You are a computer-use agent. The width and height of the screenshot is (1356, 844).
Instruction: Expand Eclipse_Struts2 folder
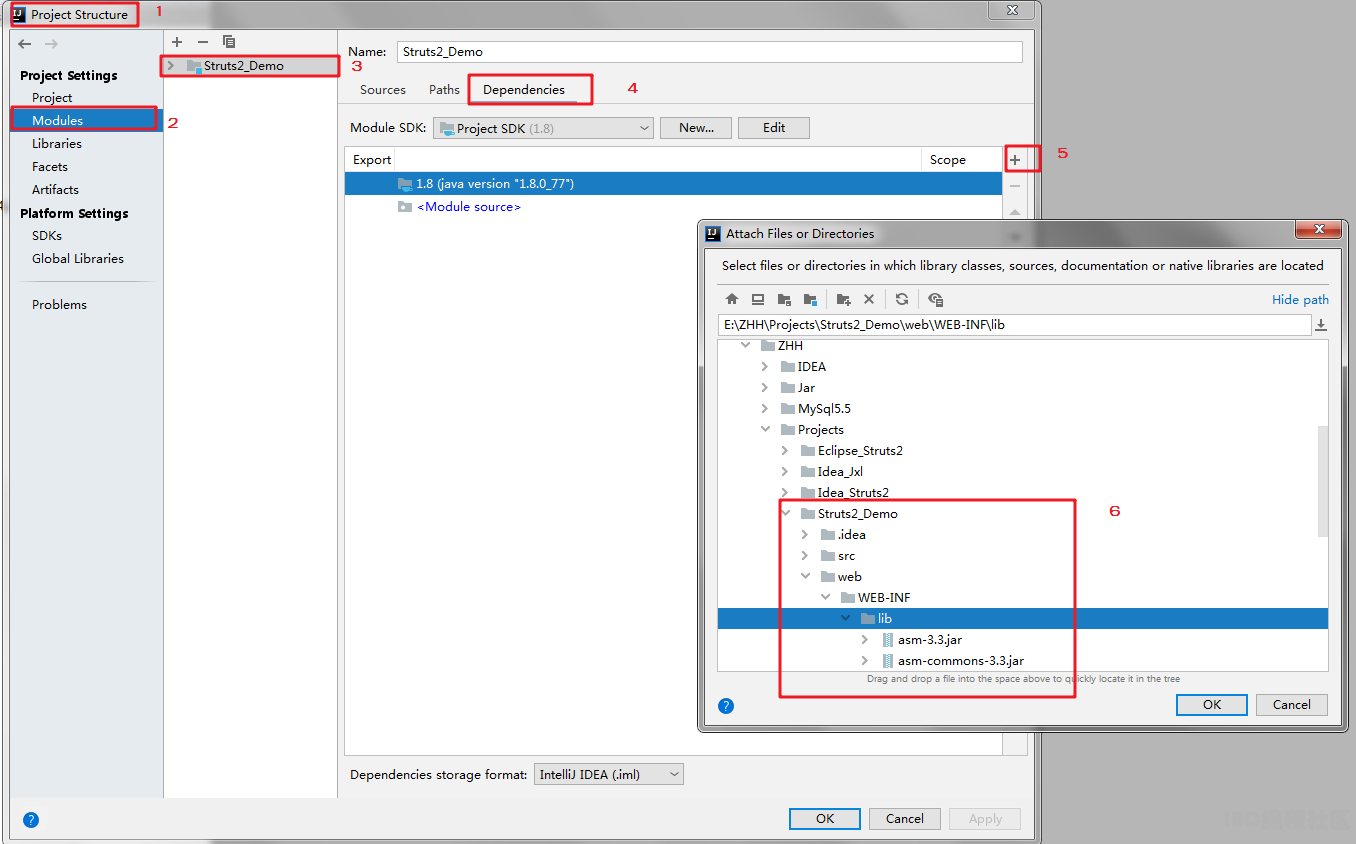[x=784, y=450]
